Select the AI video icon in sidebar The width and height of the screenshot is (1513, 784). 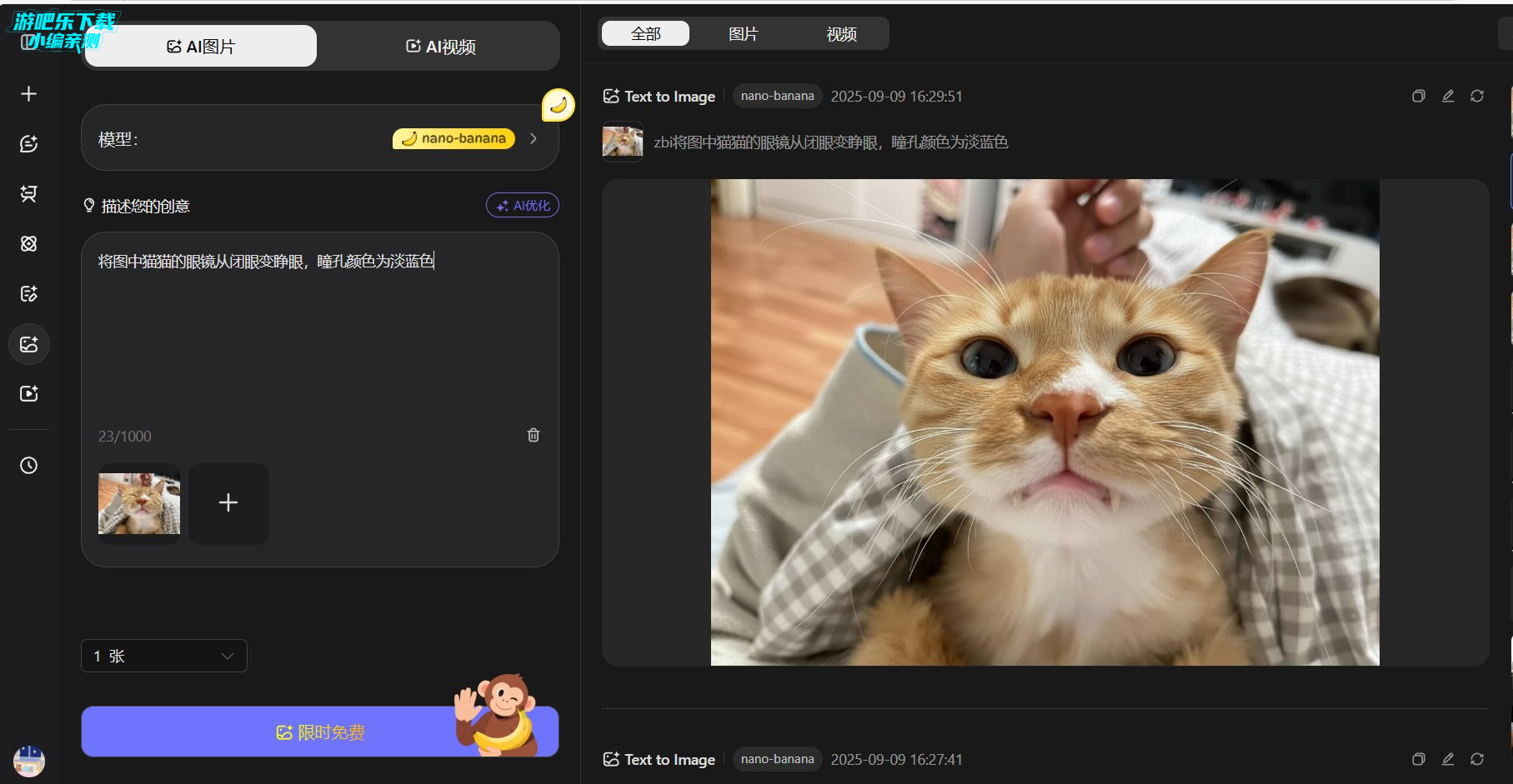pos(28,393)
